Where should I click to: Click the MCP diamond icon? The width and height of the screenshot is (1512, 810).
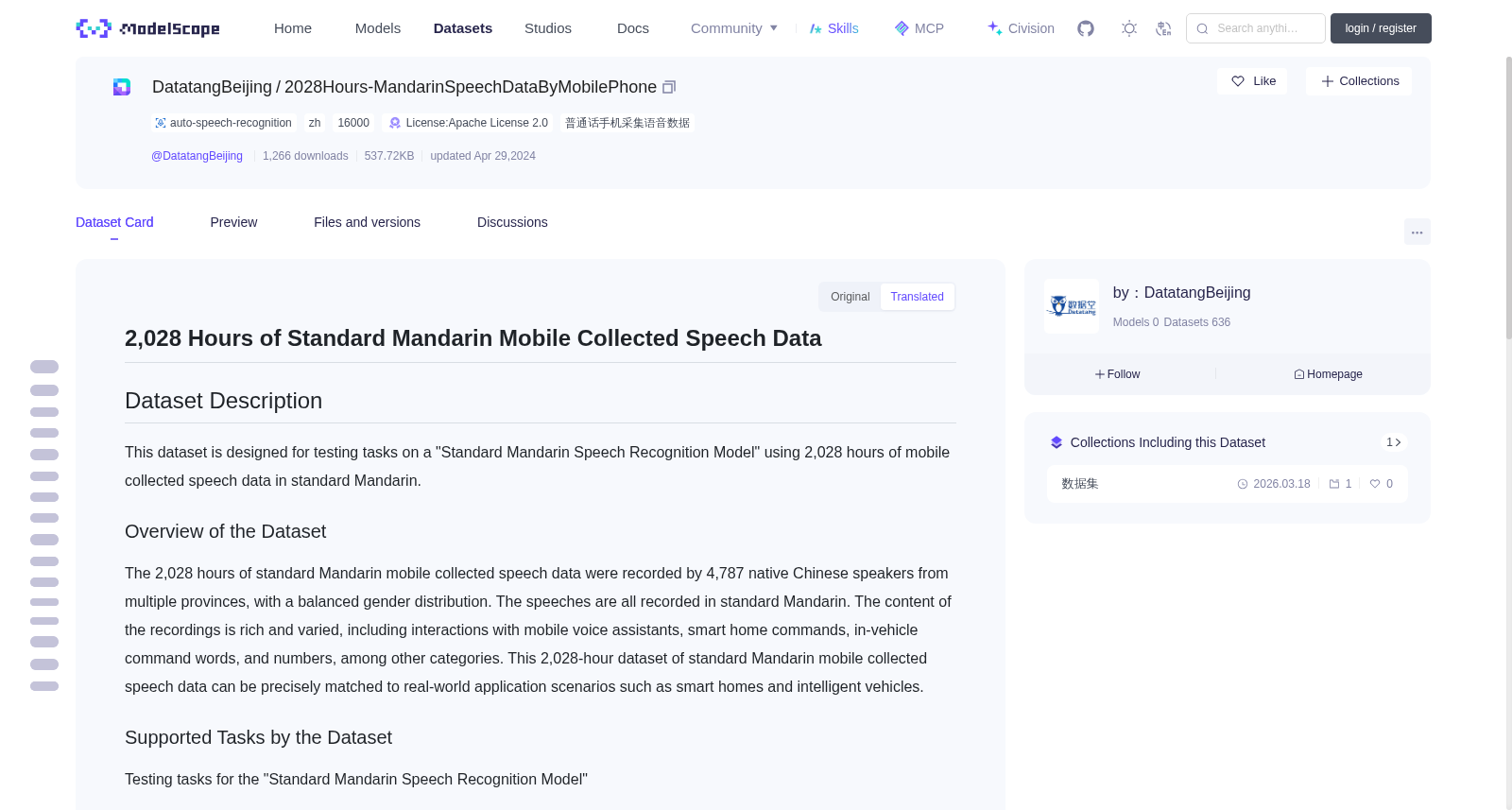pyautogui.click(x=902, y=28)
